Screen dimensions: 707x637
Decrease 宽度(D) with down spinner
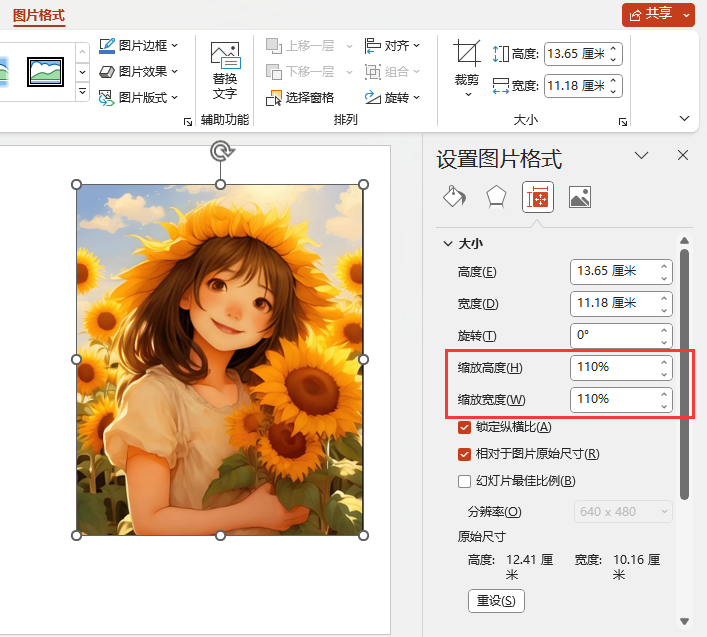[664, 310]
